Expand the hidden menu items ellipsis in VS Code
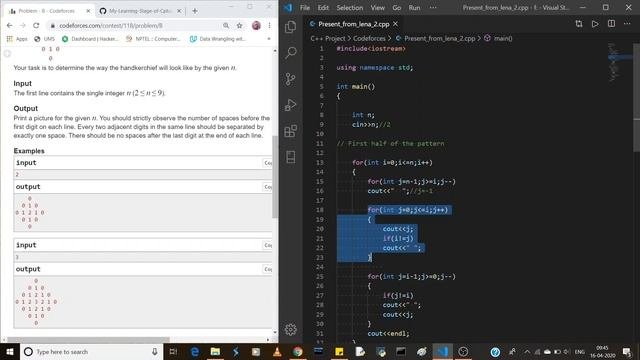The height and width of the screenshot is (360, 640). point(433,7)
